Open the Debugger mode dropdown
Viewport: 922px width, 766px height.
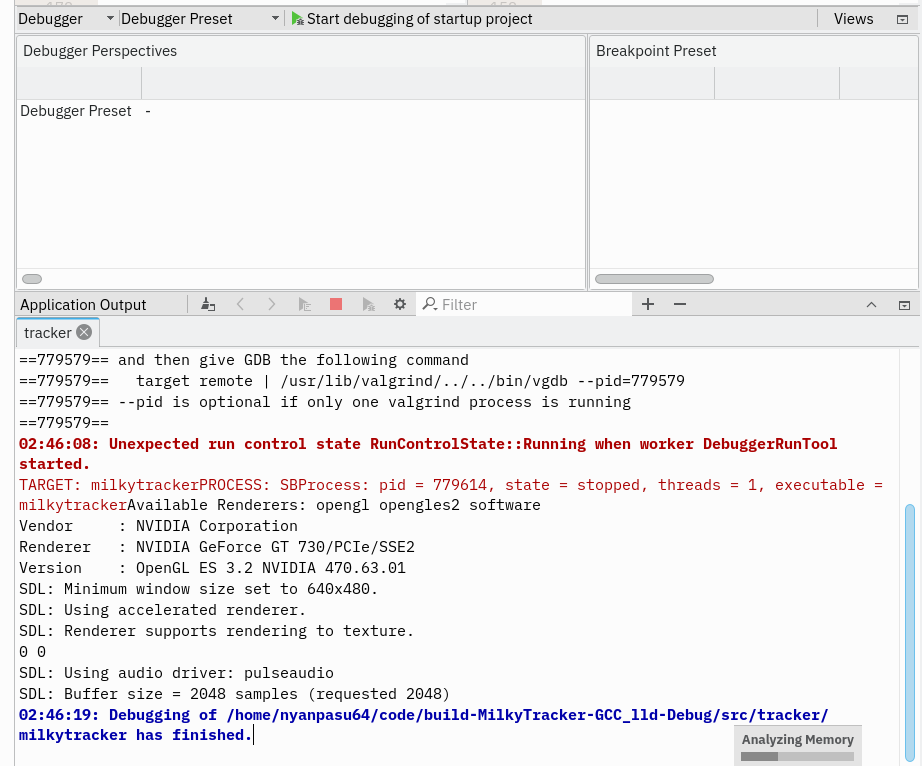65,18
